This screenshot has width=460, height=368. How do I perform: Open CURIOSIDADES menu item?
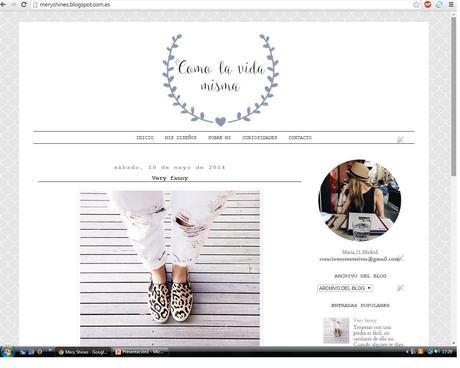tap(260, 137)
